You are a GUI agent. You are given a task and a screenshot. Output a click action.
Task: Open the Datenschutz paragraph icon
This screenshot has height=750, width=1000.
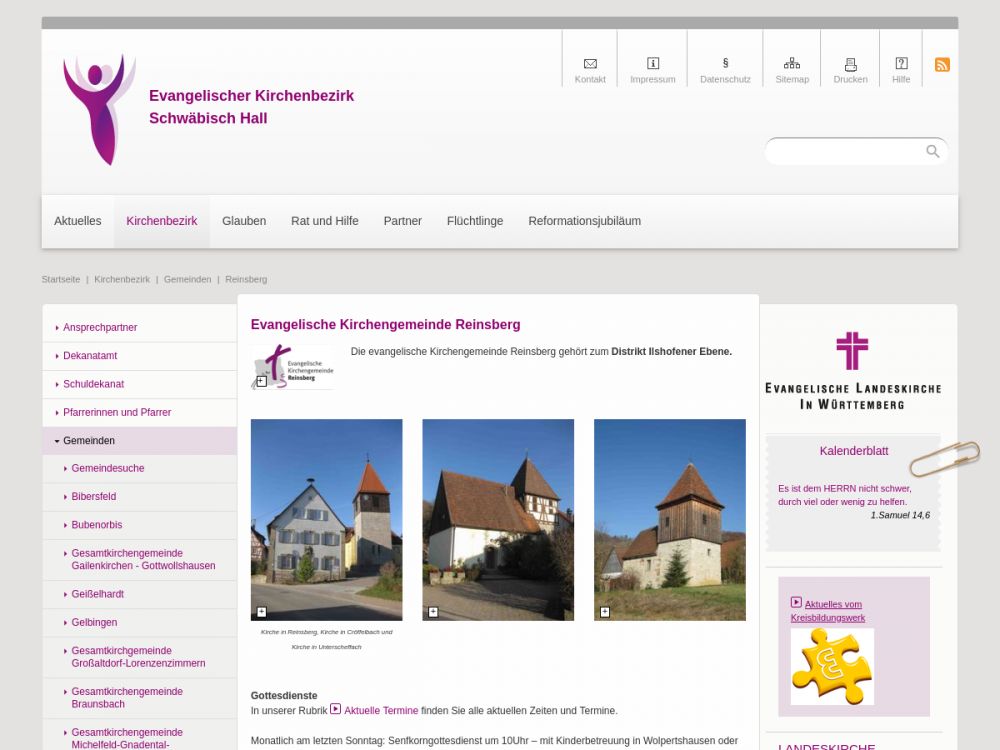pyautogui.click(x=725, y=64)
